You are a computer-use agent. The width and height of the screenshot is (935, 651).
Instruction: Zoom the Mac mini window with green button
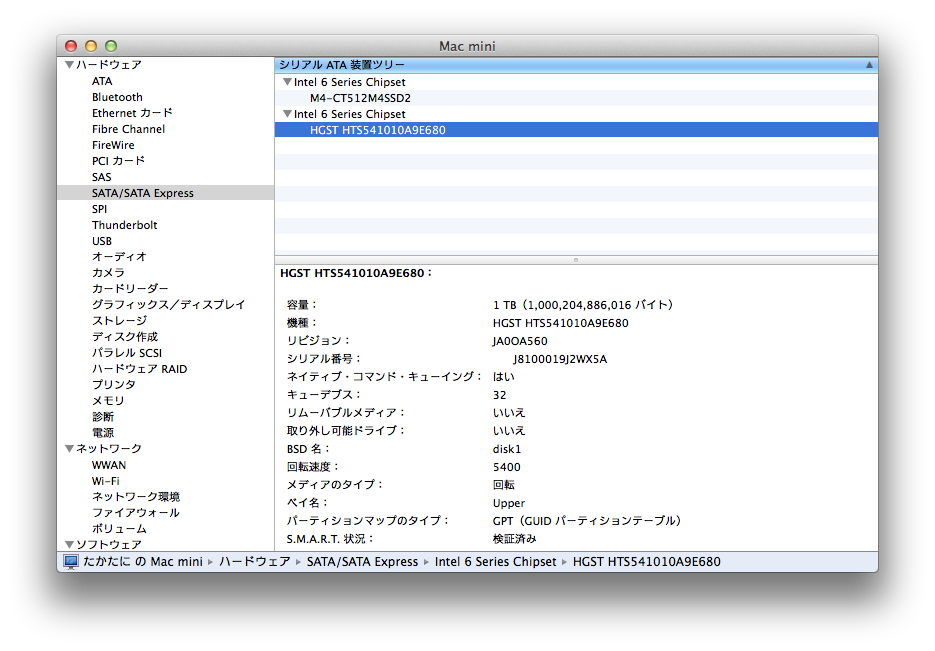pos(111,46)
